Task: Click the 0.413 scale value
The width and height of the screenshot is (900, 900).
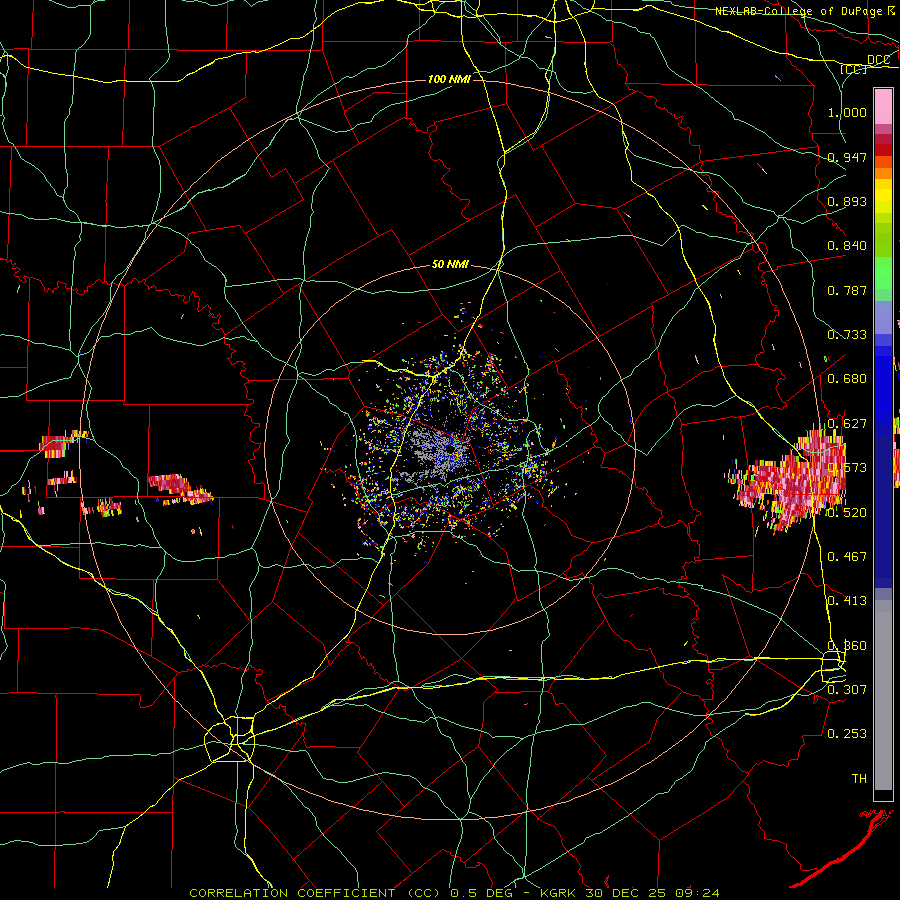Action: coord(847,600)
